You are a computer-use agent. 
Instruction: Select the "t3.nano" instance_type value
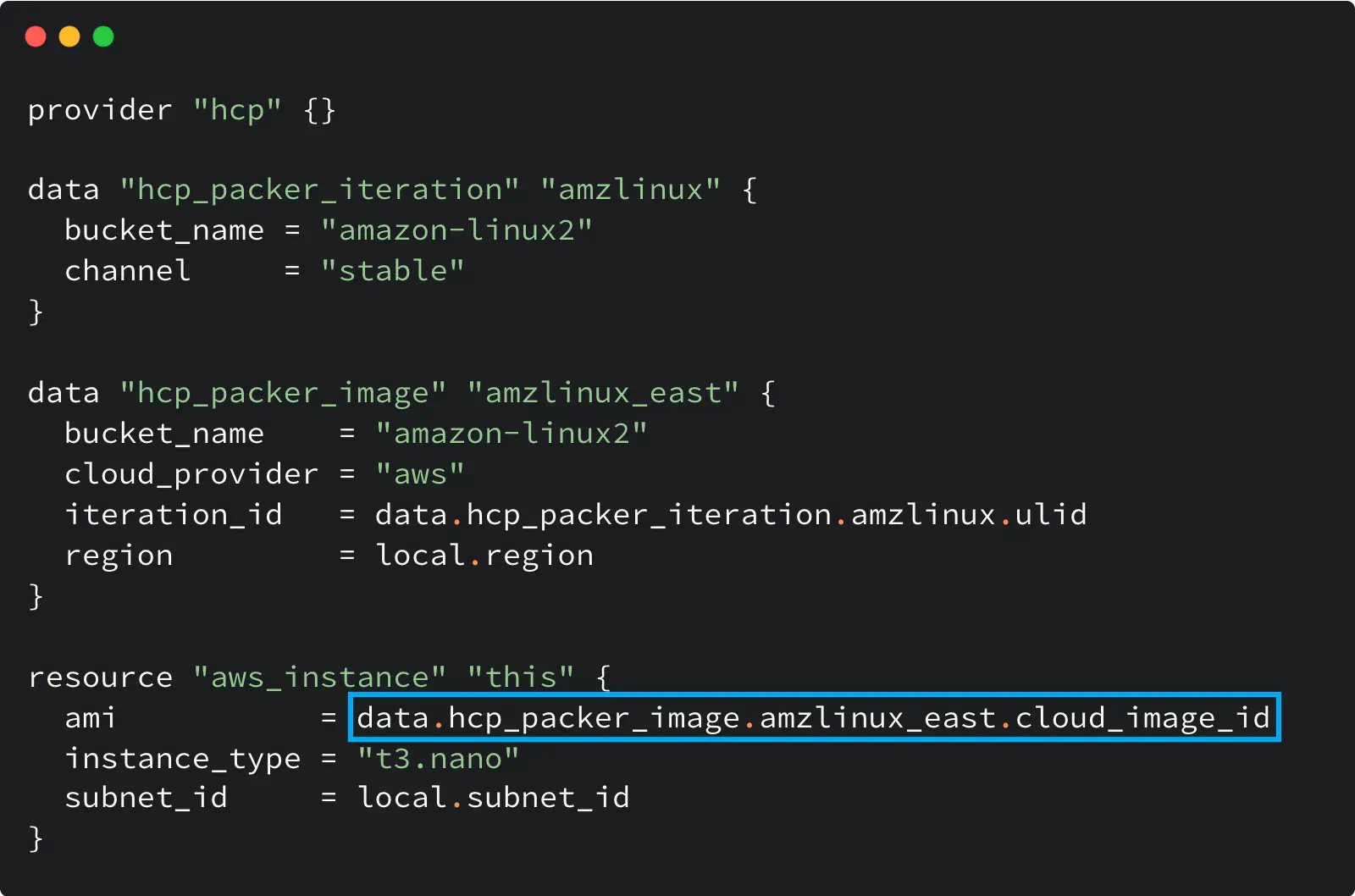click(x=438, y=758)
